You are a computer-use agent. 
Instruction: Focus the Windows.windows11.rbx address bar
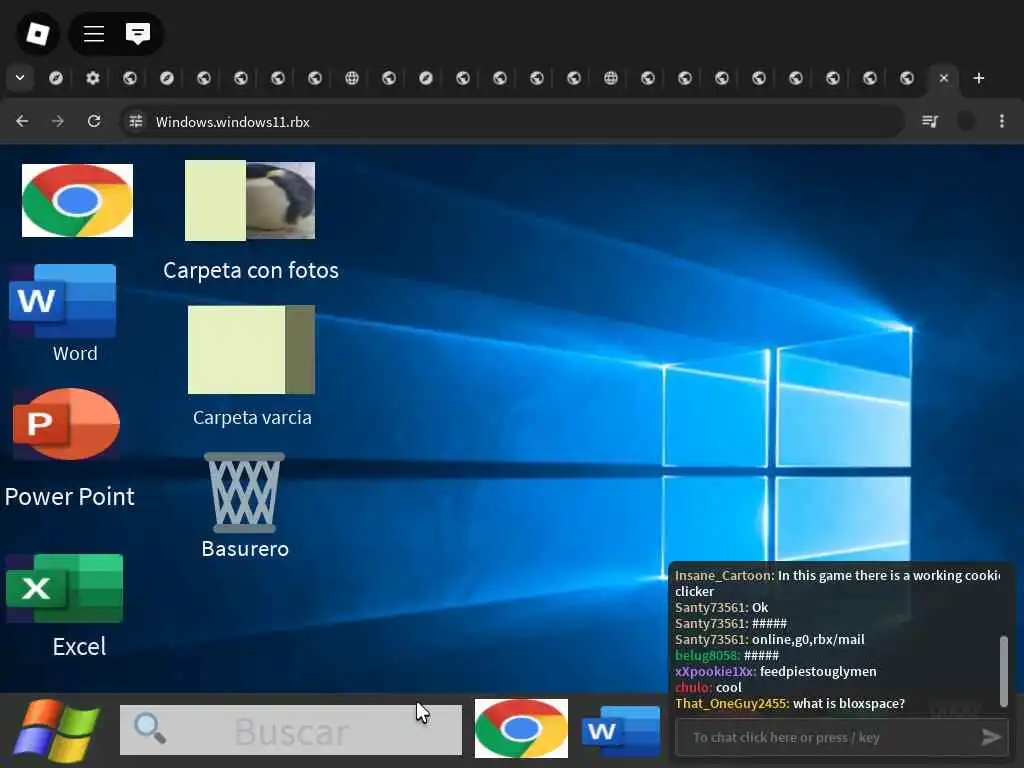513,121
